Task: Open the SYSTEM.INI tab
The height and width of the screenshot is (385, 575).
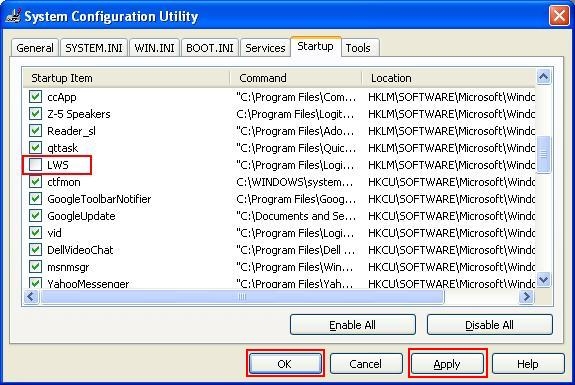Action: click(94, 48)
